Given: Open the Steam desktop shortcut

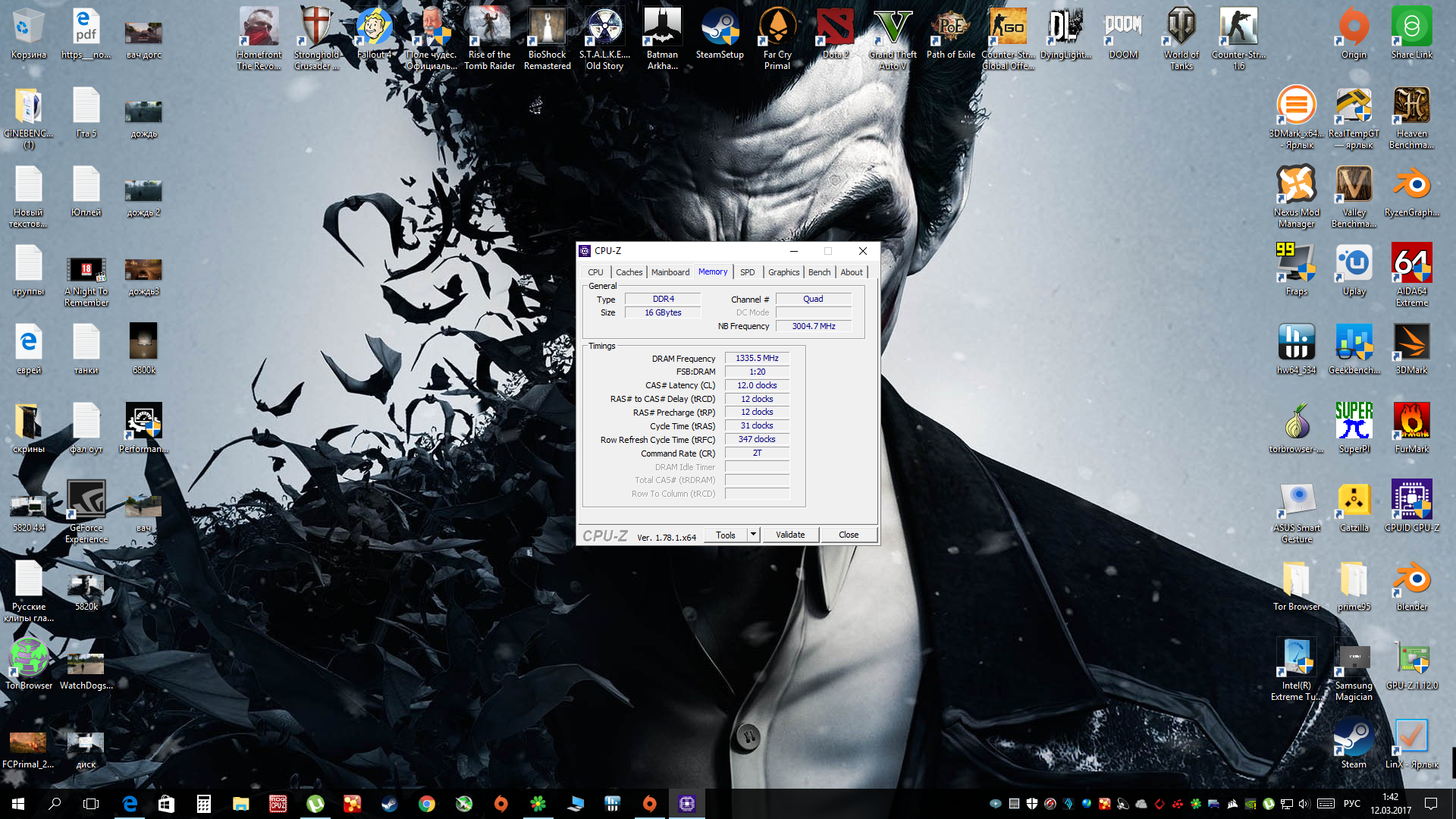Looking at the screenshot, I should tap(1354, 737).
